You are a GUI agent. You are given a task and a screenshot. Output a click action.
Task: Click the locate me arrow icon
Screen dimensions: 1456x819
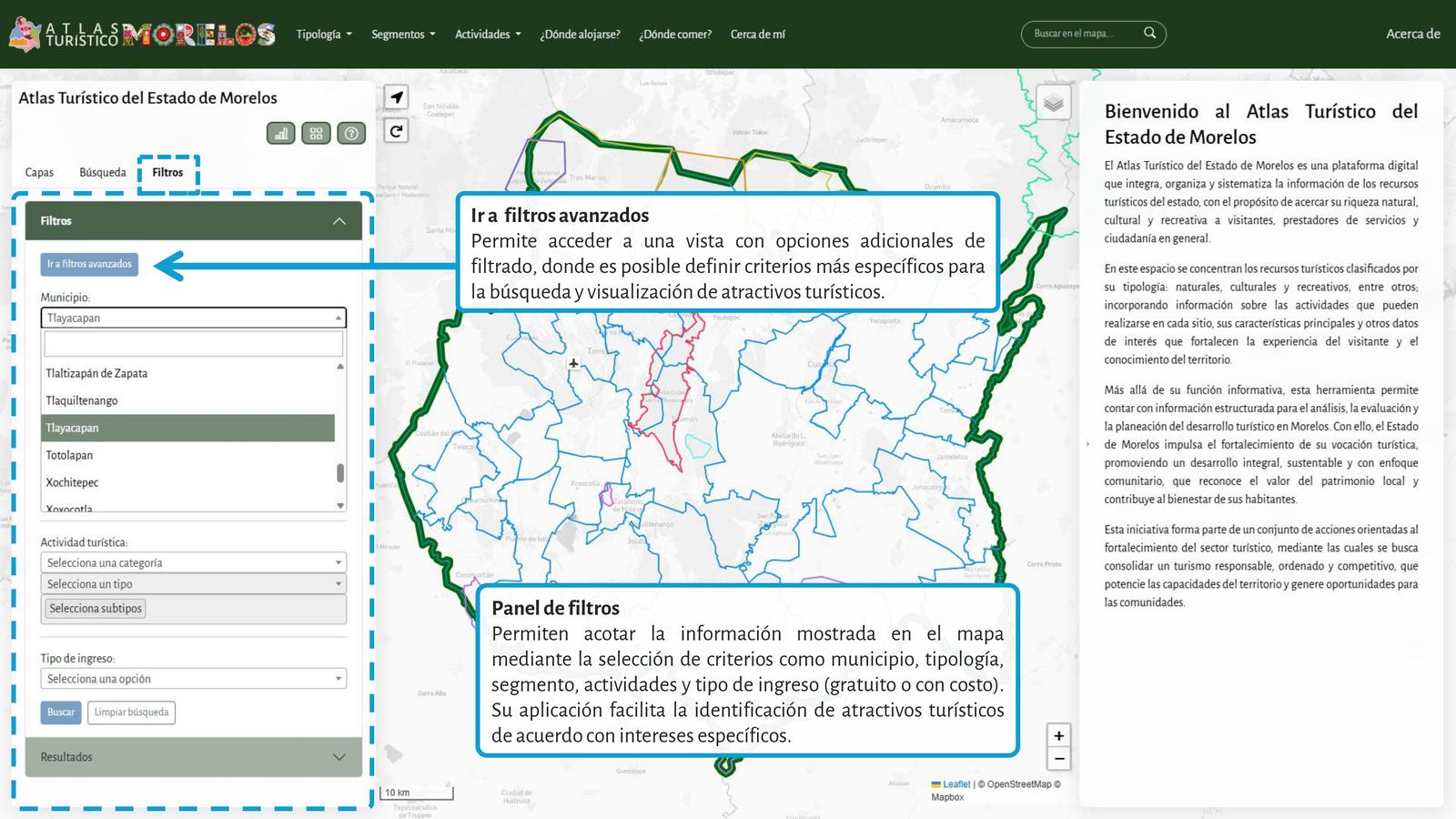397,97
